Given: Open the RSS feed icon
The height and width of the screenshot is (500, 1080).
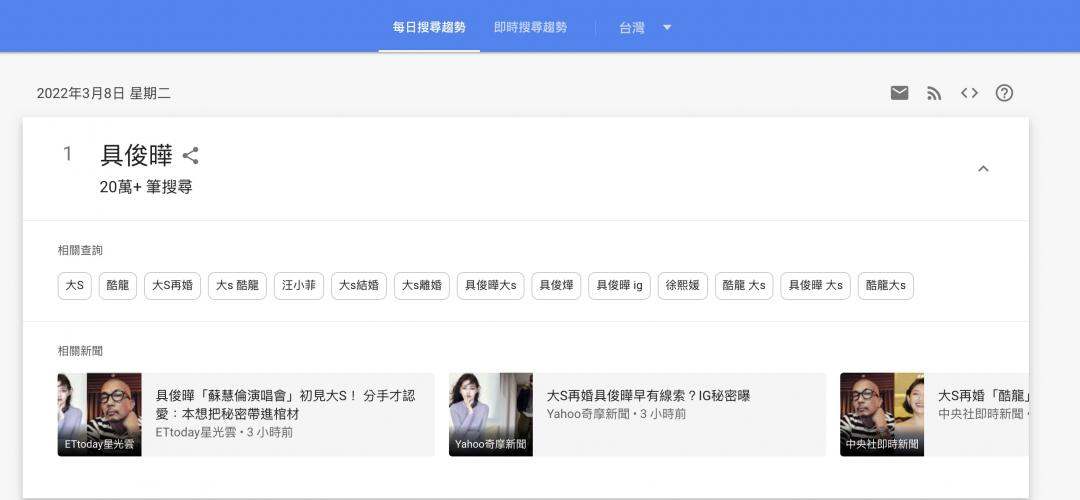Looking at the screenshot, I should [x=934, y=93].
